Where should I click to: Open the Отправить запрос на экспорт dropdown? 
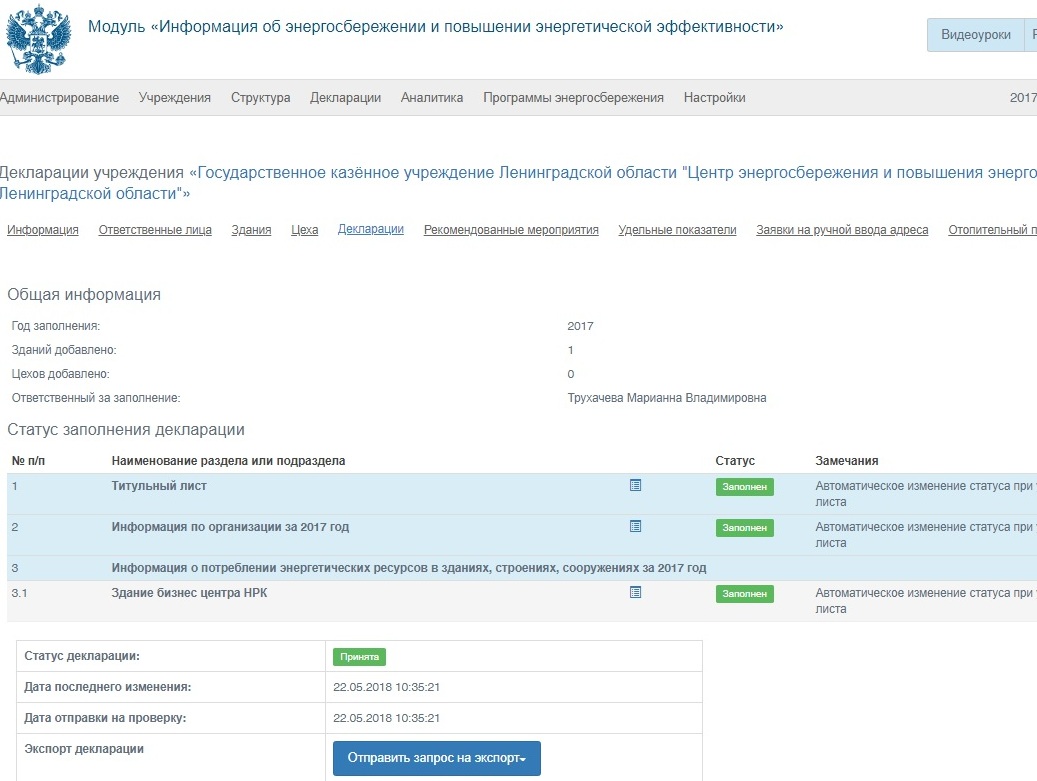[x=437, y=758]
